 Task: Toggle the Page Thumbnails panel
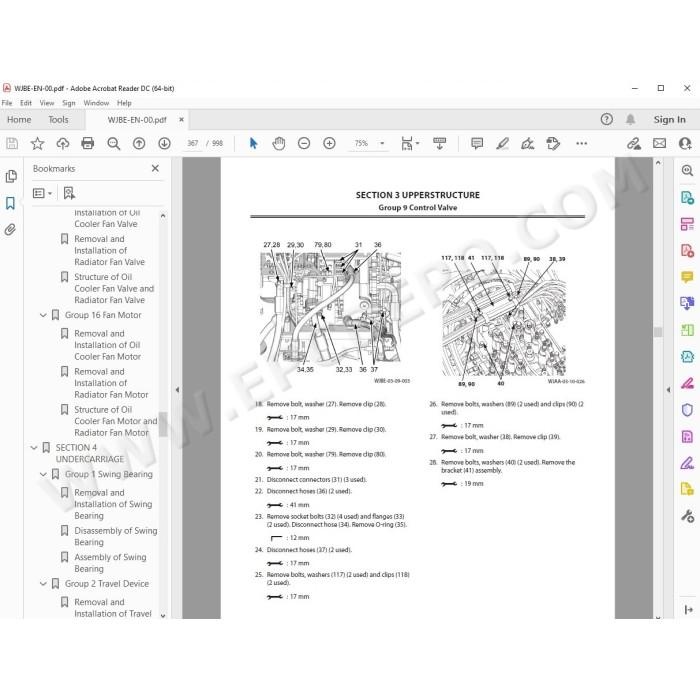[11, 176]
